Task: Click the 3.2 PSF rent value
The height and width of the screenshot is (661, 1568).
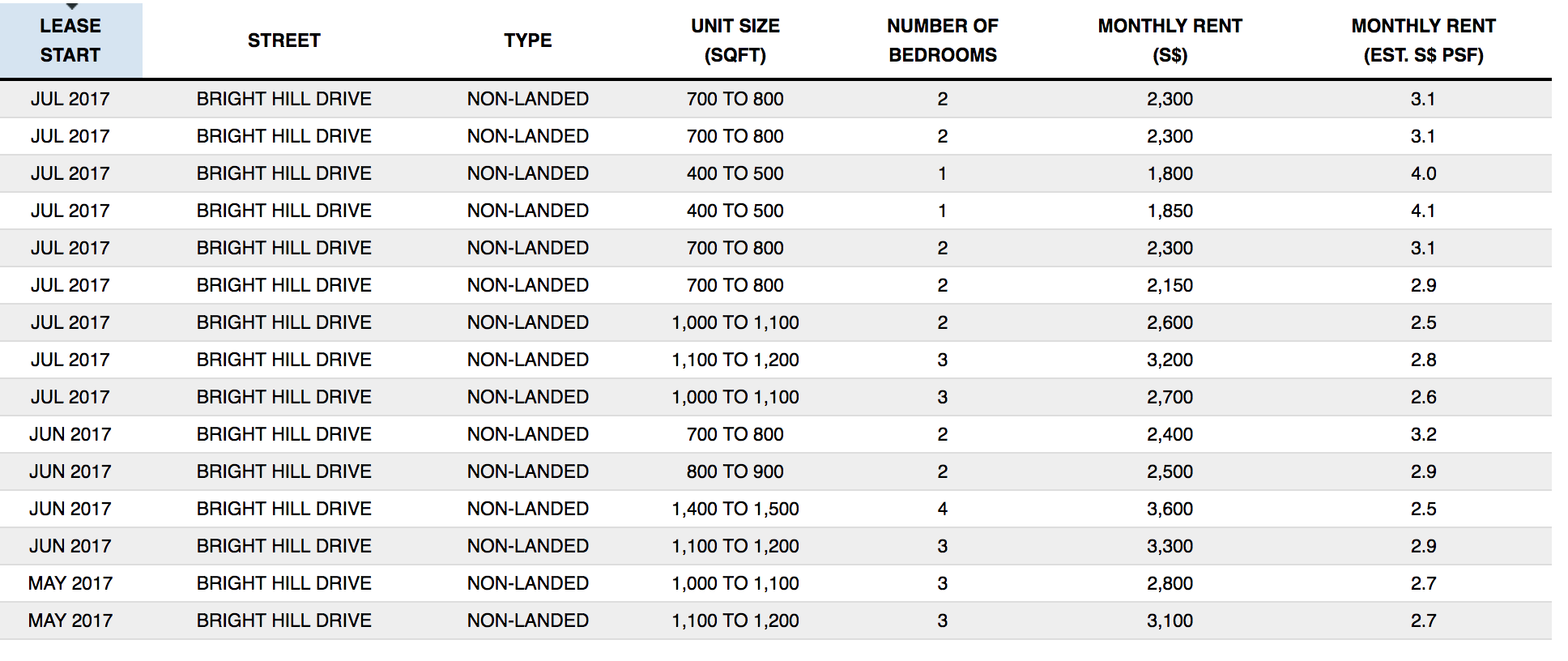Action: click(1423, 434)
